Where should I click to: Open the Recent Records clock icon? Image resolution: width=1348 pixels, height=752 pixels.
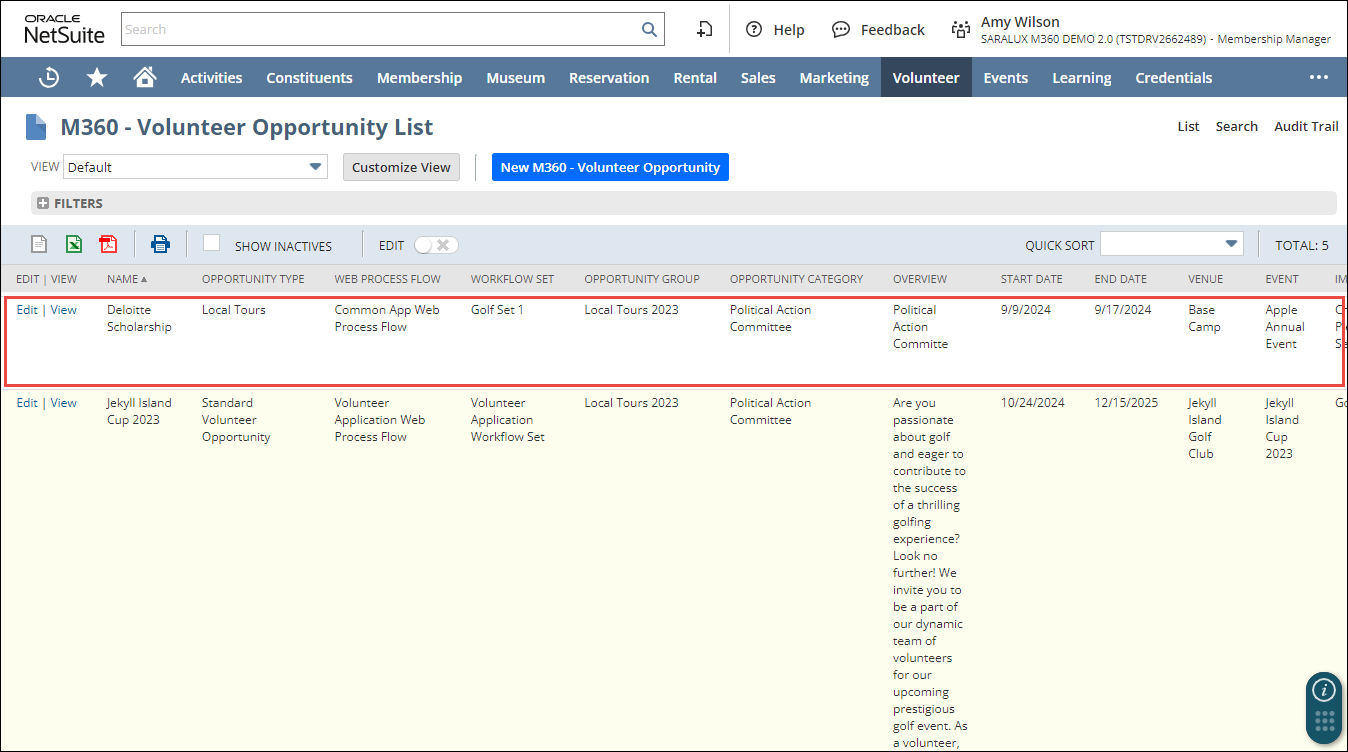point(48,77)
